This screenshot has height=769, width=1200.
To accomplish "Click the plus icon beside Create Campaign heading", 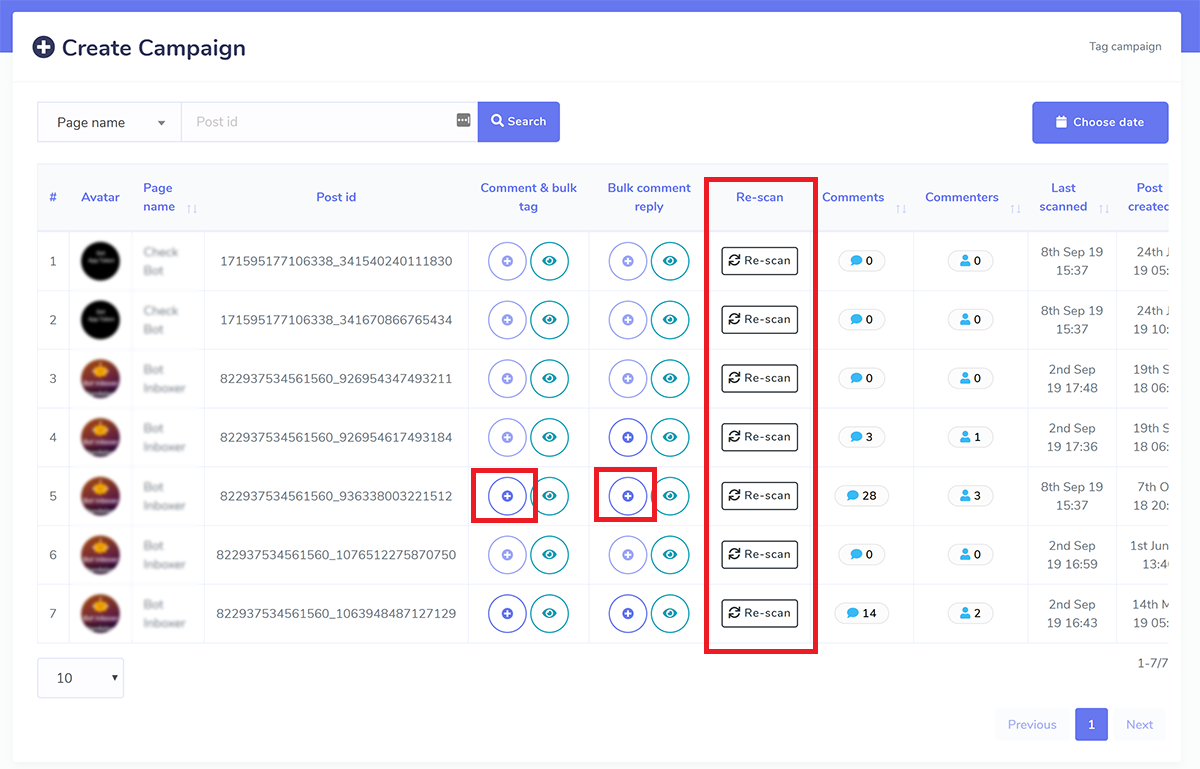I will (x=43, y=46).
